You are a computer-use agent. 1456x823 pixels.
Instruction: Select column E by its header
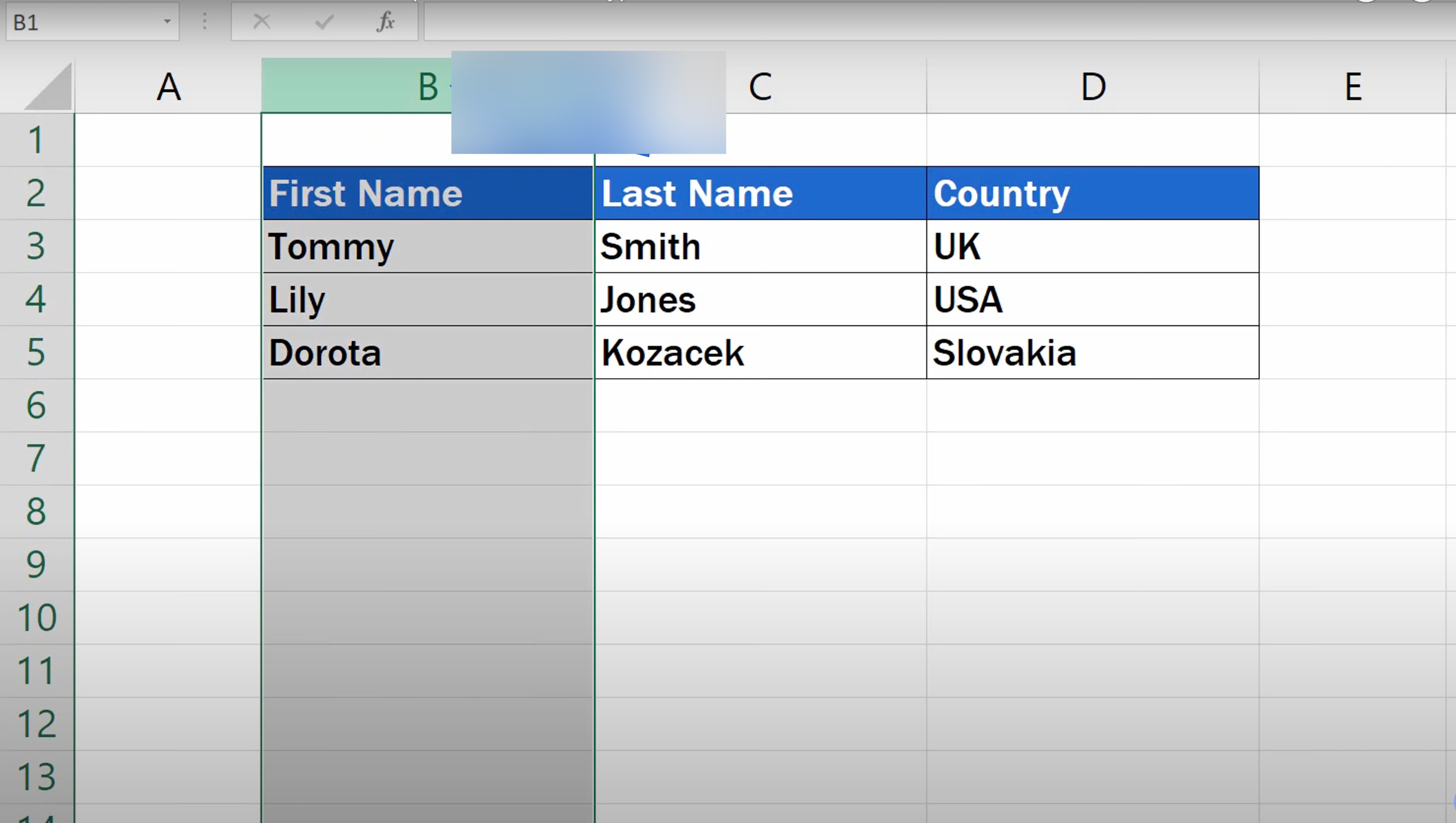1352,87
